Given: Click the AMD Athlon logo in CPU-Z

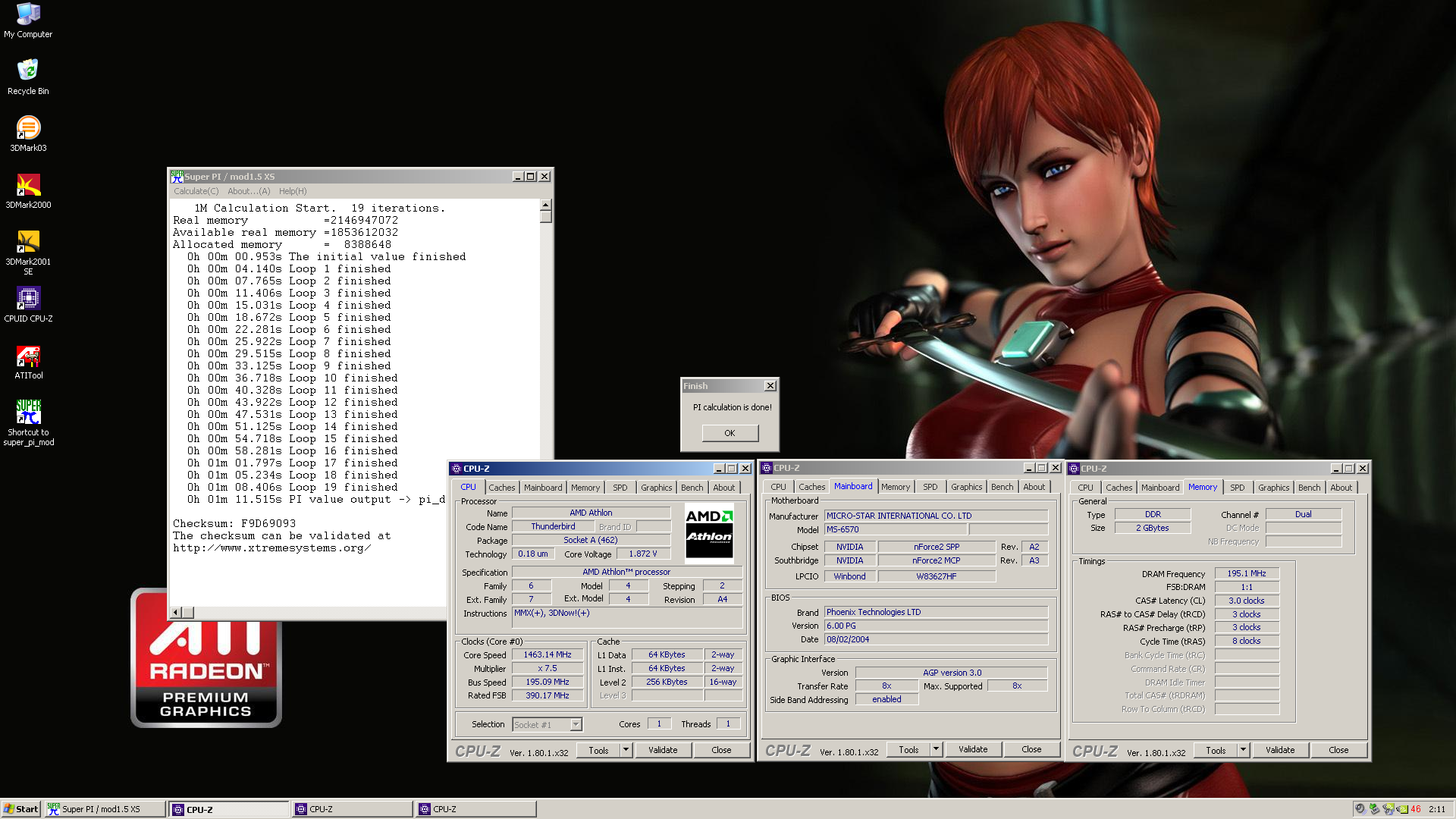Looking at the screenshot, I should (709, 533).
